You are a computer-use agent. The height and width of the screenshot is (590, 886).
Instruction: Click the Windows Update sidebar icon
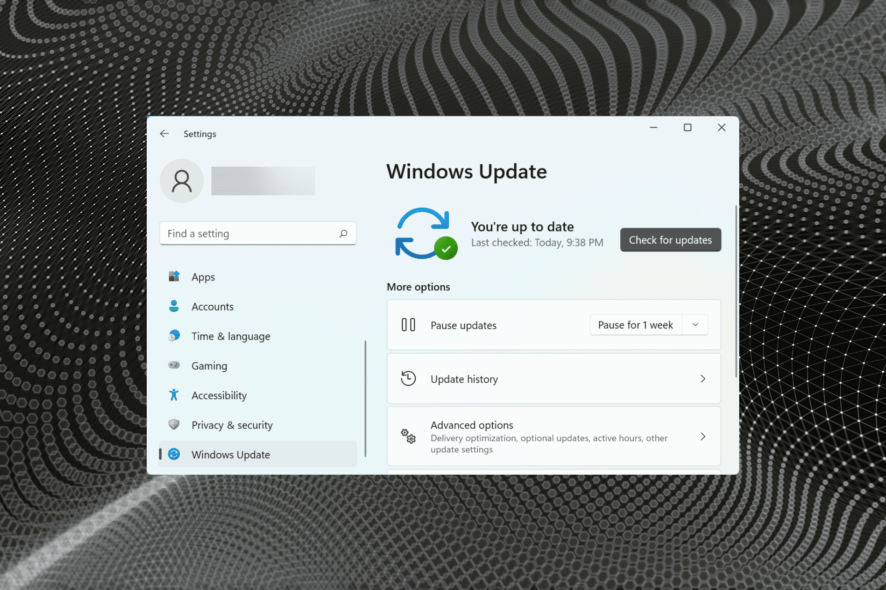coord(174,454)
